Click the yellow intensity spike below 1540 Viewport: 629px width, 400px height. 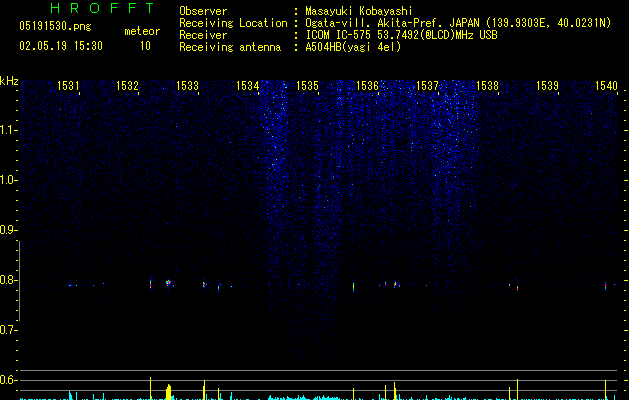[605, 390]
